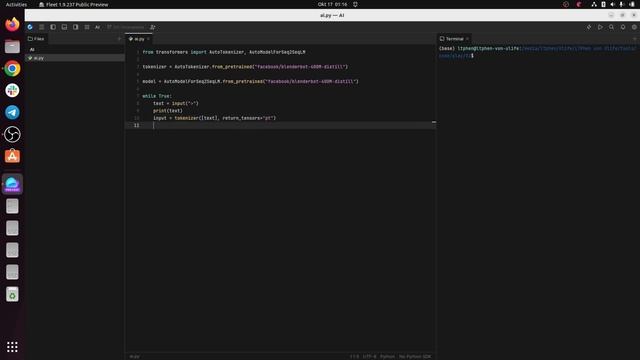The width and height of the screenshot is (640, 360).
Task: Click the cursor position indicator in the status bar
Action: [x=354, y=356]
